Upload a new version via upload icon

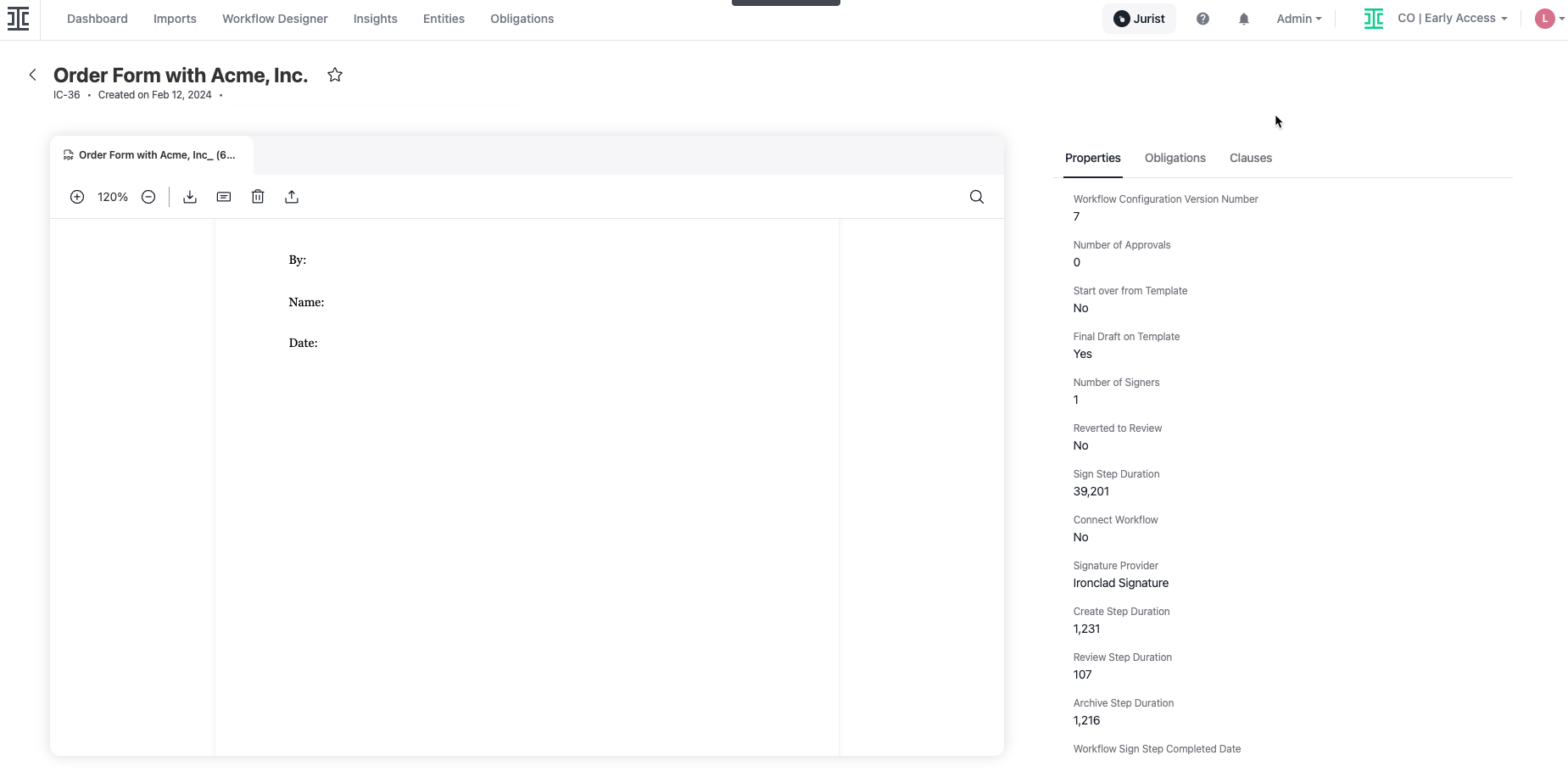point(292,197)
